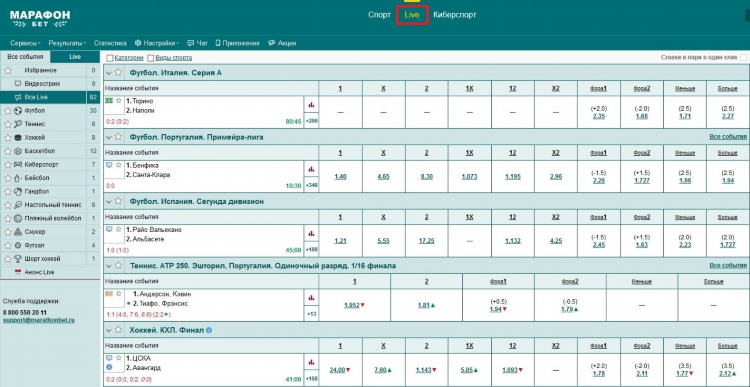Collapse the Хоккей КХЛ Финал section
The height and width of the screenshot is (387, 750).
click(x=109, y=330)
